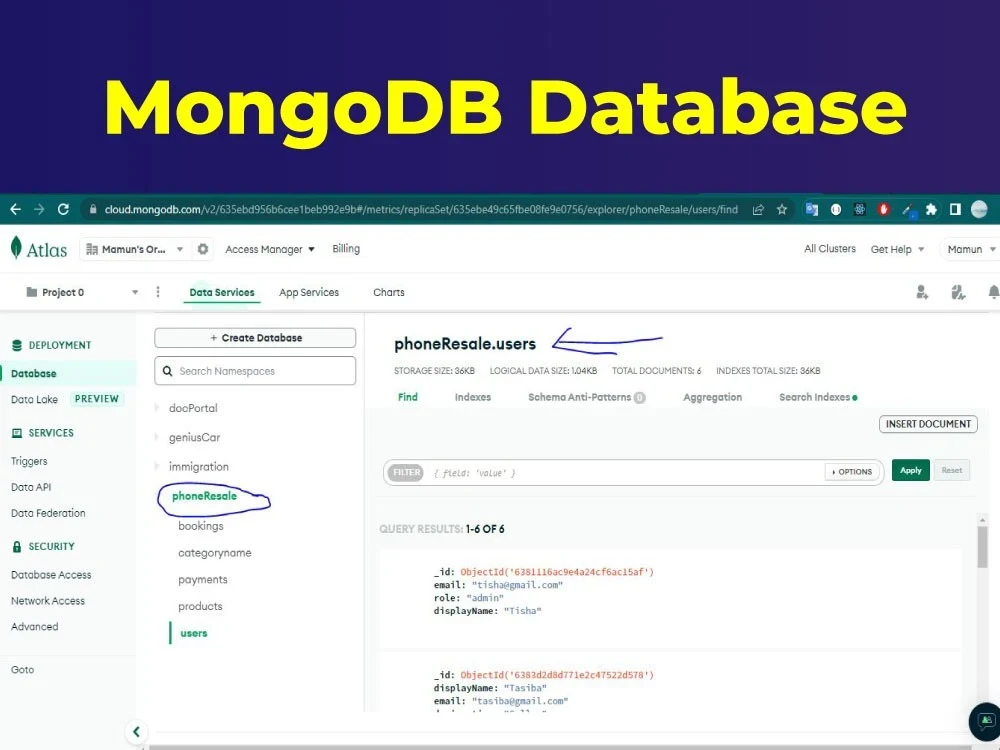Expand filter OPTIONS
The width and height of the screenshot is (1000, 750).
[852, 472]
